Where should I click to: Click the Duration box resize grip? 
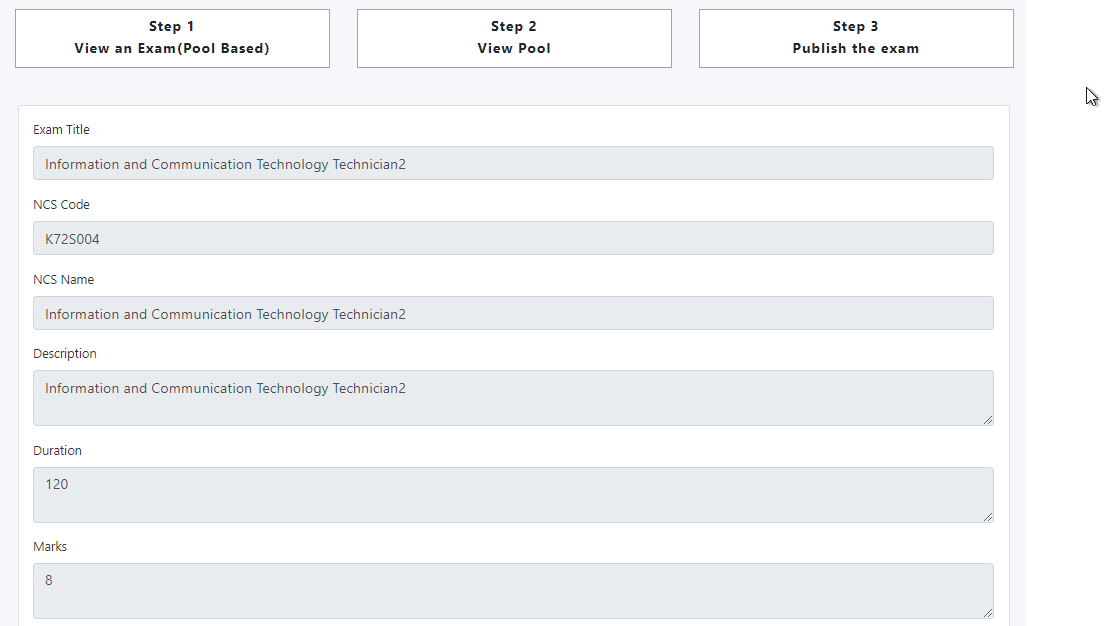(988, 517)
